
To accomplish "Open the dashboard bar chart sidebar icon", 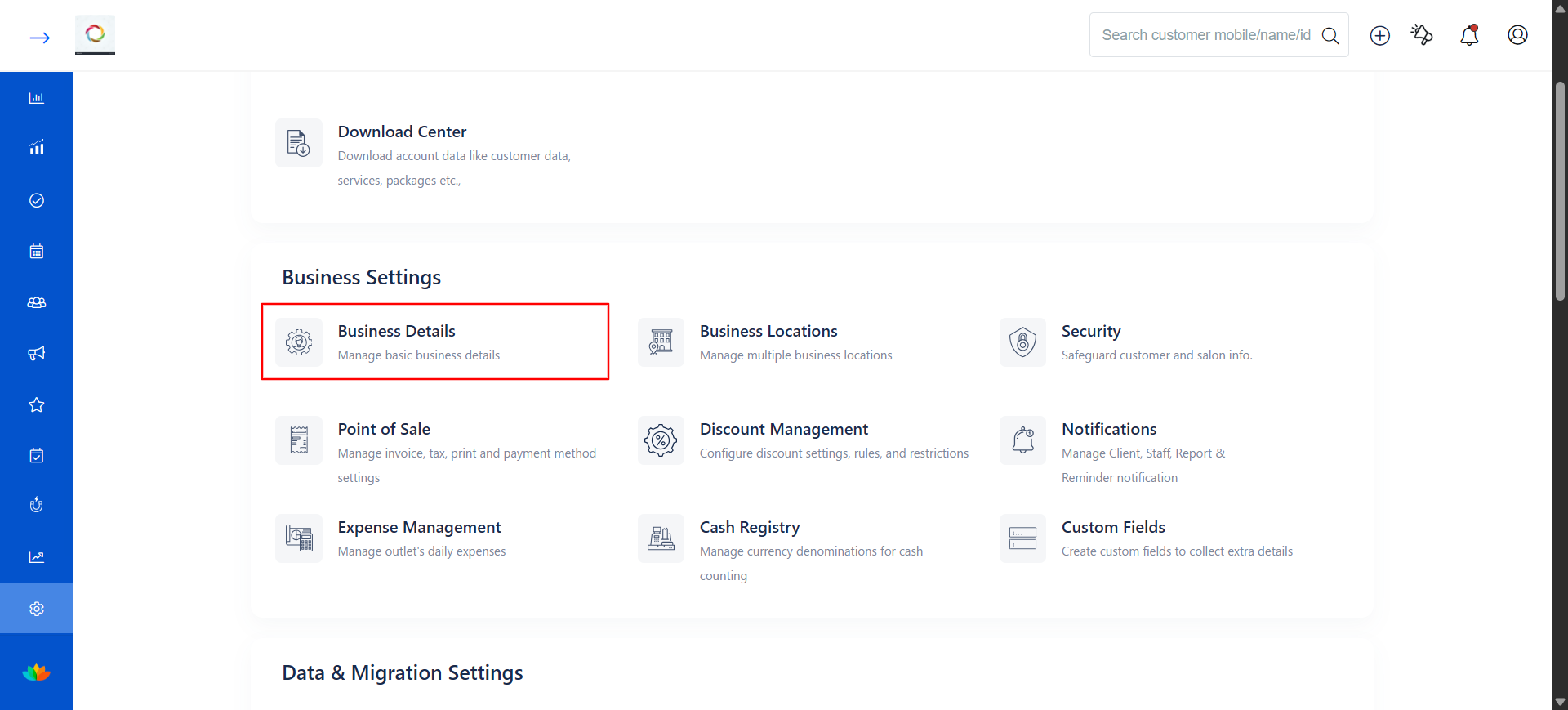I will tap(37, 98).
